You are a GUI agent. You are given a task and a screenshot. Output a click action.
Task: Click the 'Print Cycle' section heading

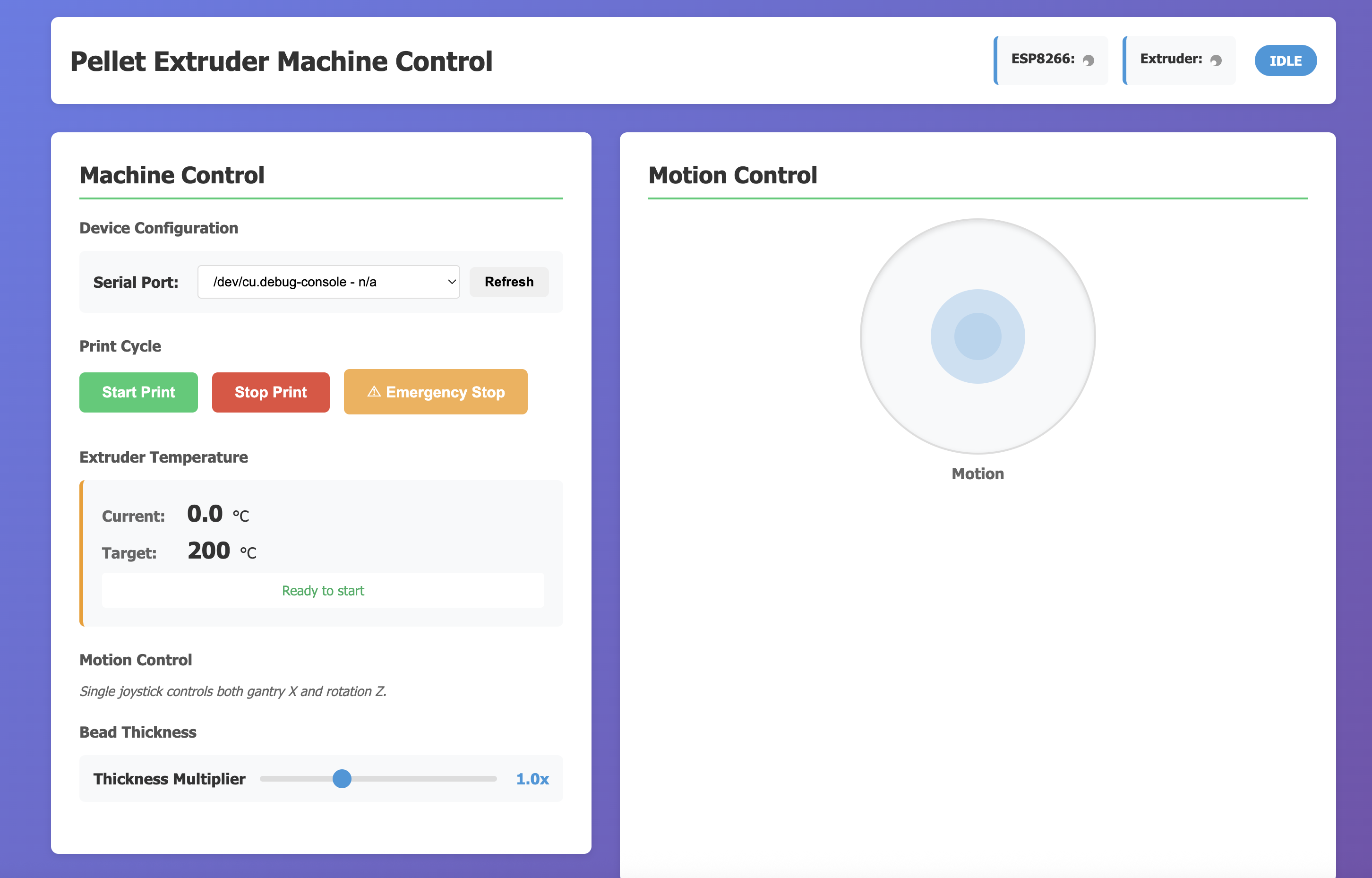tap(120, 346)
